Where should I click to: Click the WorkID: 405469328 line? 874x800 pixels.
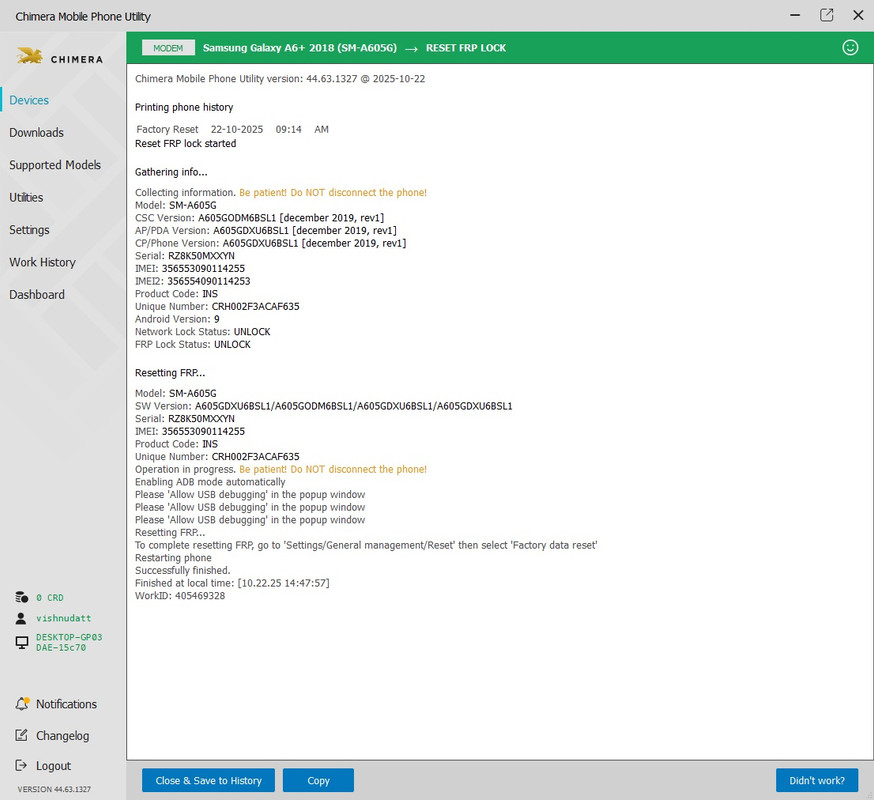pyautogui.click(x=180, y=596)
